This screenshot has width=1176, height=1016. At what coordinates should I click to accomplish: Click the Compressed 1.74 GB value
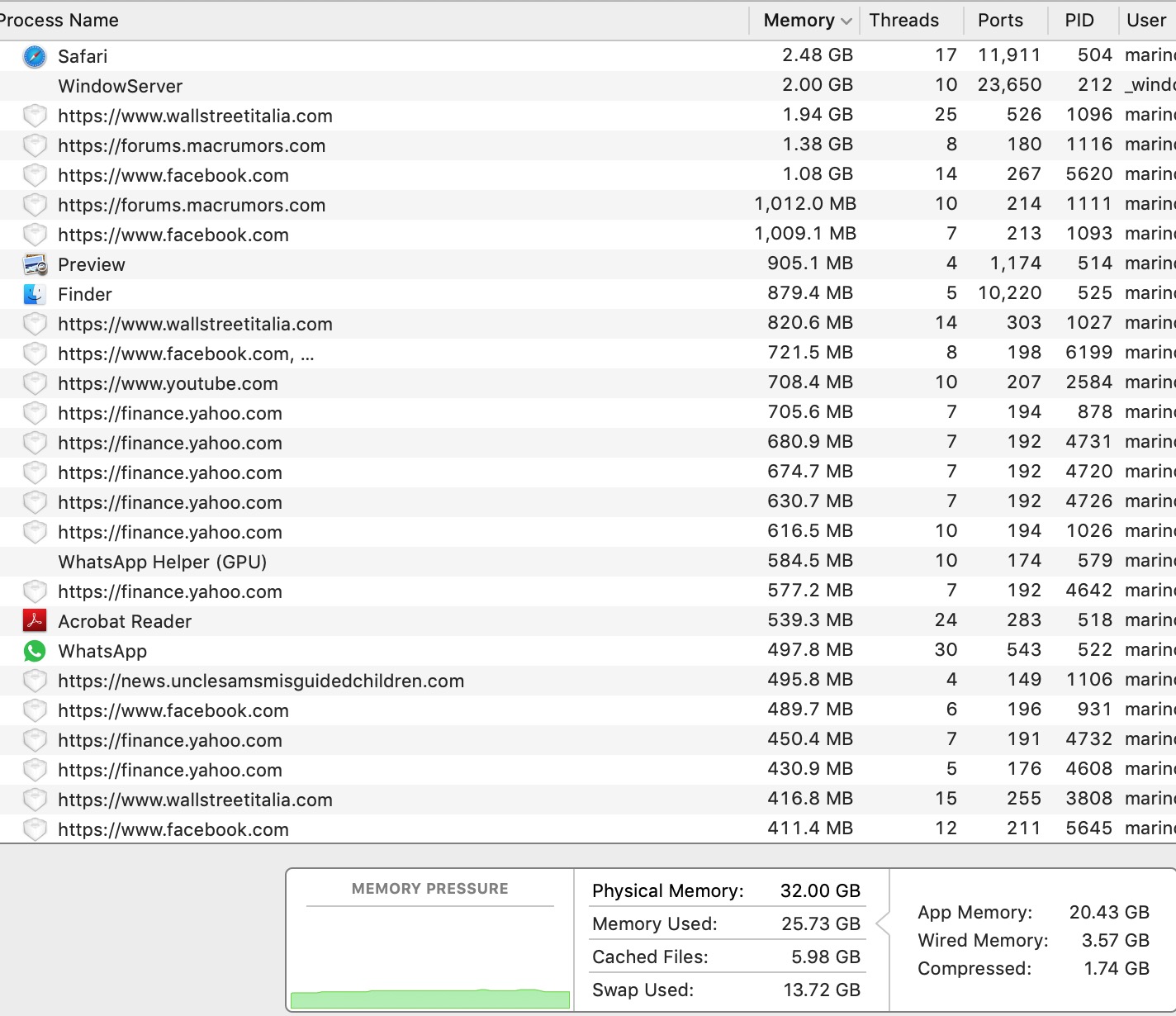(x=1117, y=968)
